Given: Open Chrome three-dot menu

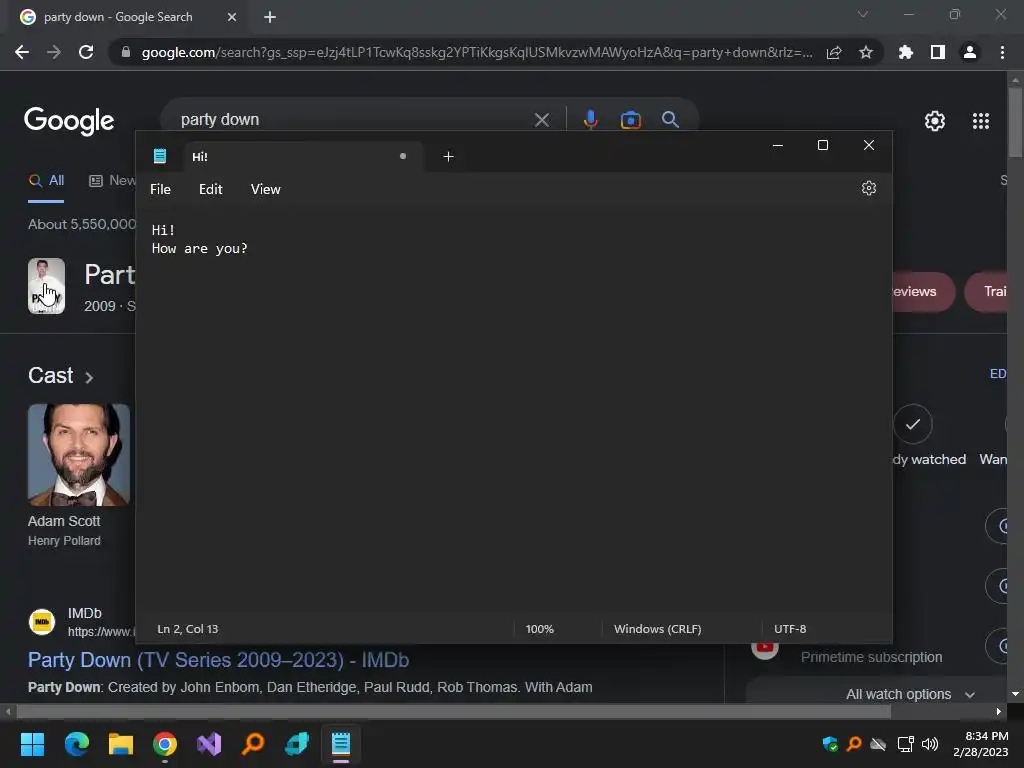Looking at the screenshot, I should [1002, 52].
